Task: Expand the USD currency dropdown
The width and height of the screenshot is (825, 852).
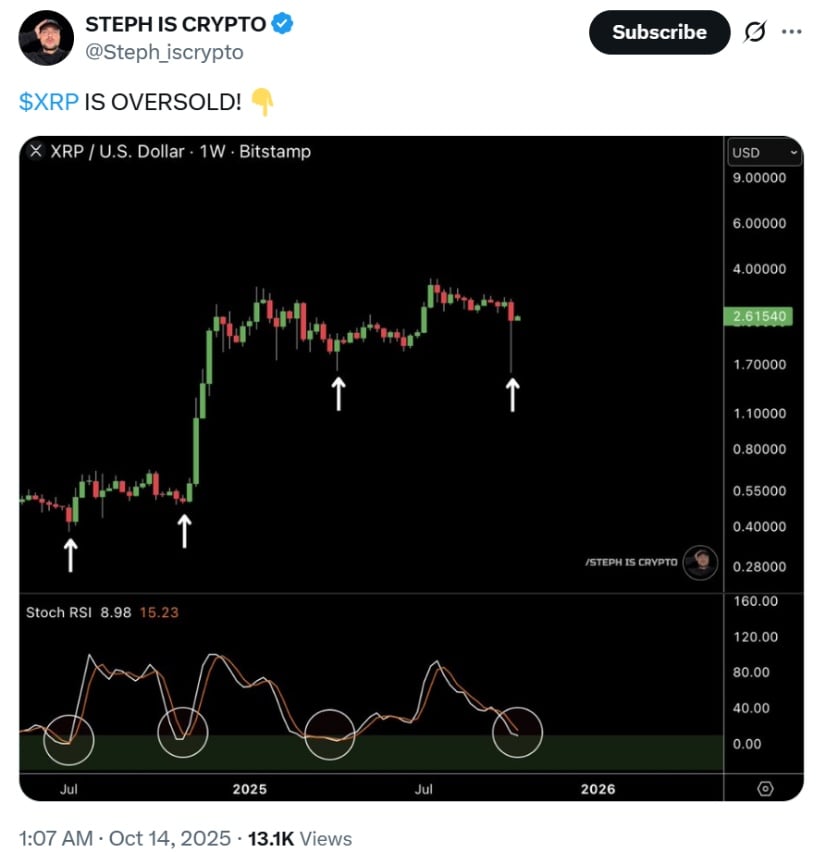Action: (765, 153)
